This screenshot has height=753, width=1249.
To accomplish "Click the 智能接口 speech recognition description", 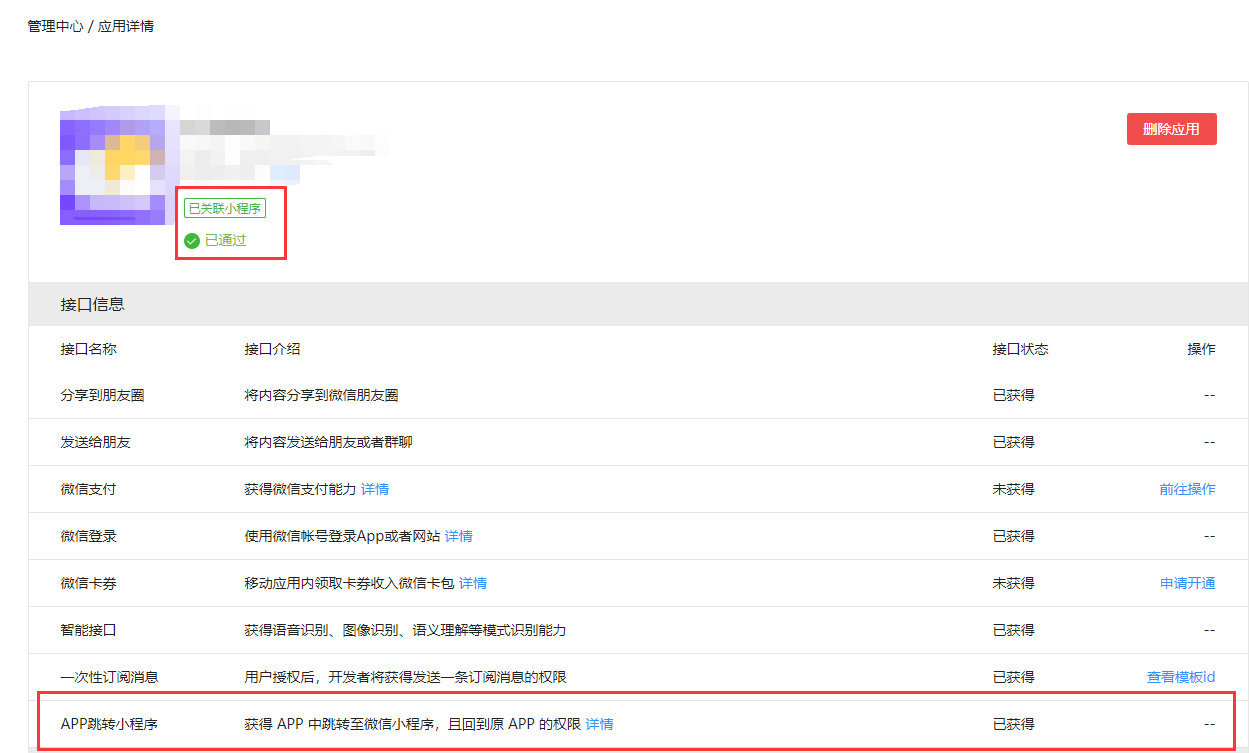I will 405,630.
